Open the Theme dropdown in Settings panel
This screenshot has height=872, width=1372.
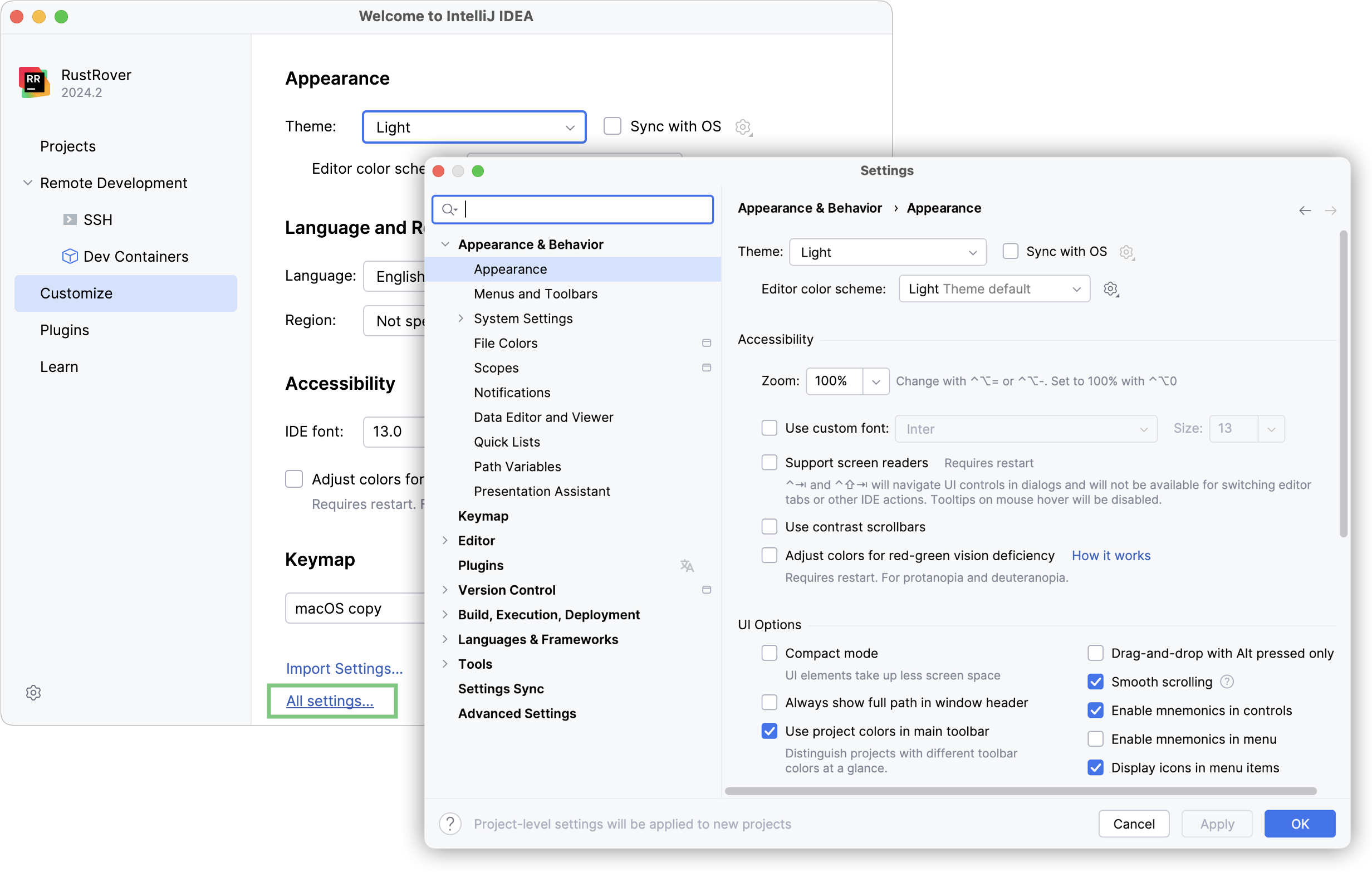pos(885,252)
